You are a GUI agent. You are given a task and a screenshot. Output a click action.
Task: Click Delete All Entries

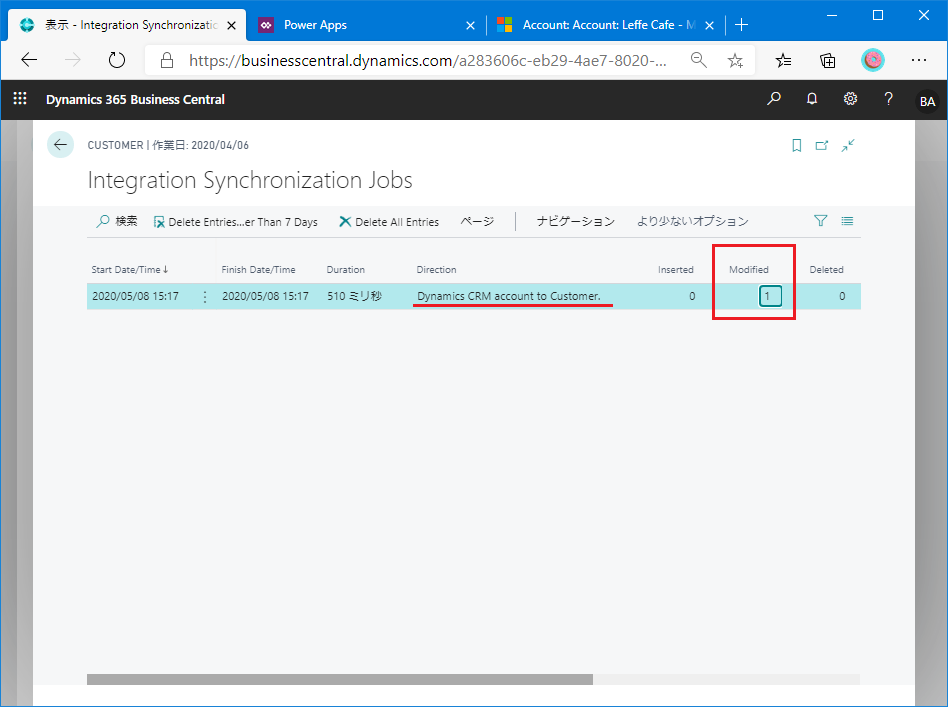[389, 222]
